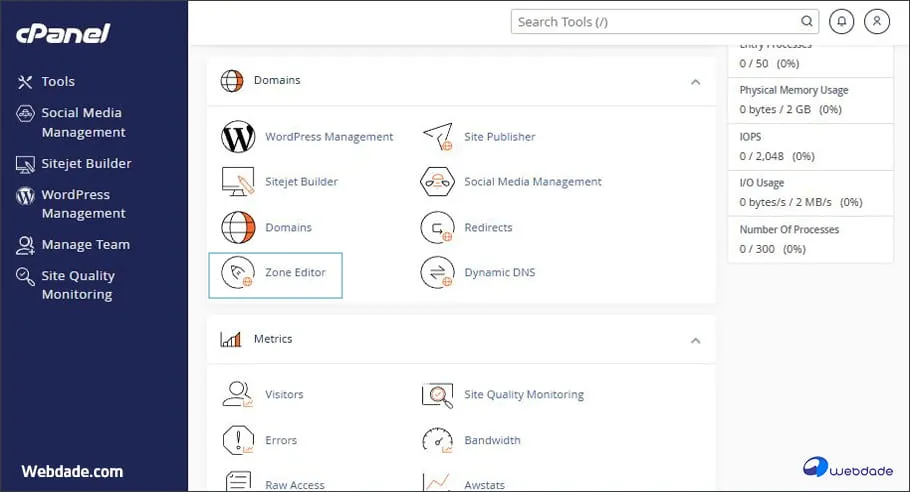Open the Sitejet Builder link in Domains
The width and height of the screenshot is (910, 492).
coord(301,182)
